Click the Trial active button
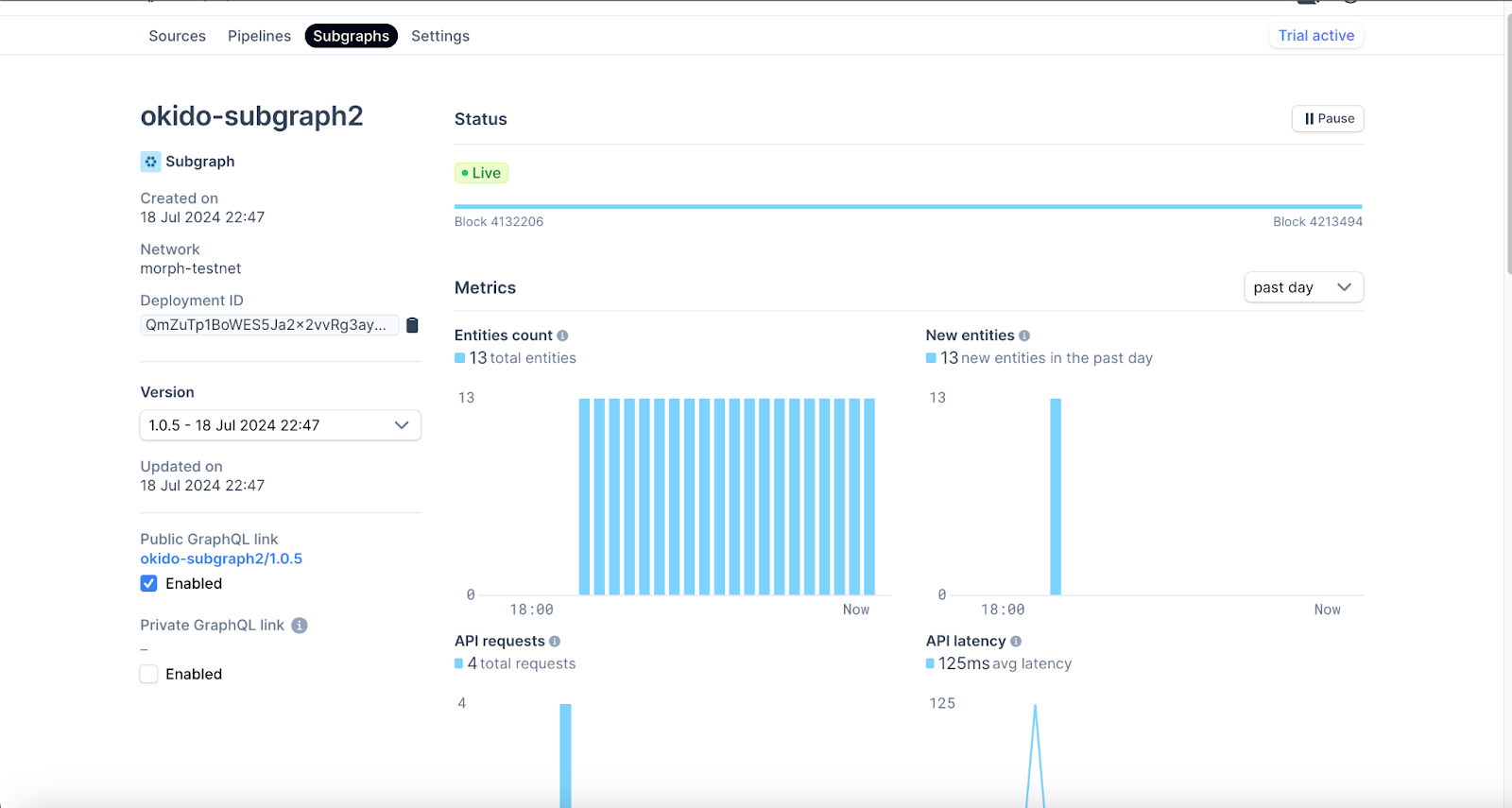 coord(1315,36)
